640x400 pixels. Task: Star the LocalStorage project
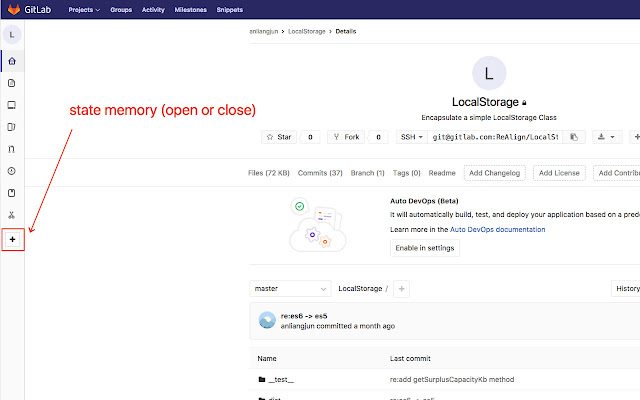[279, 137]
